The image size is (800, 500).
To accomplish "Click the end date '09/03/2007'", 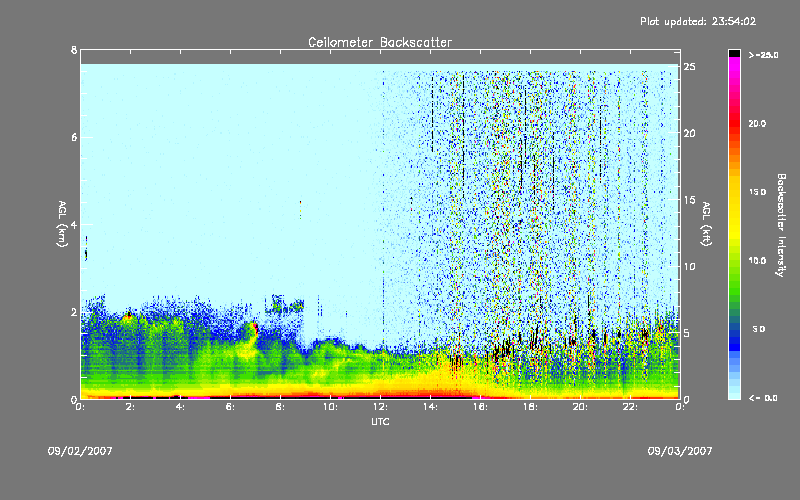I will pyautogui.click(x=680, y=451).
